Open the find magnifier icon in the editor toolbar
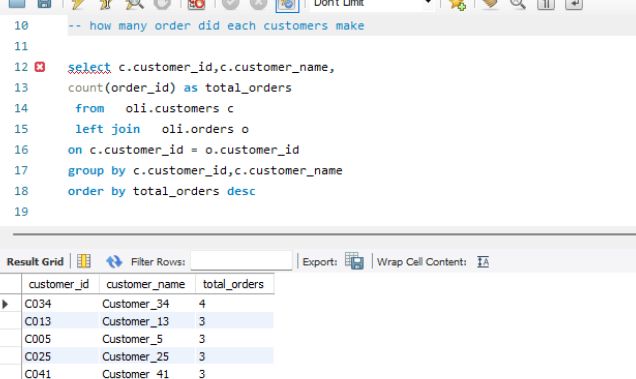This screenshot has height=379, width=636. click(518, 3)
